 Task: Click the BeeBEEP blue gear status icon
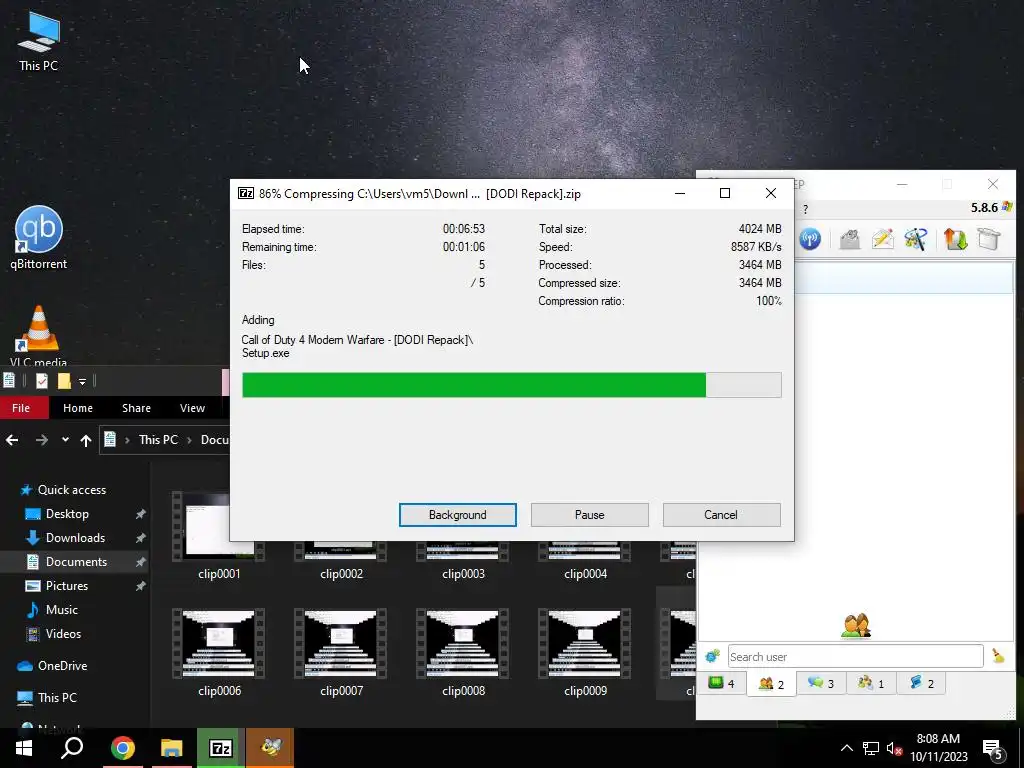[712, 656]
